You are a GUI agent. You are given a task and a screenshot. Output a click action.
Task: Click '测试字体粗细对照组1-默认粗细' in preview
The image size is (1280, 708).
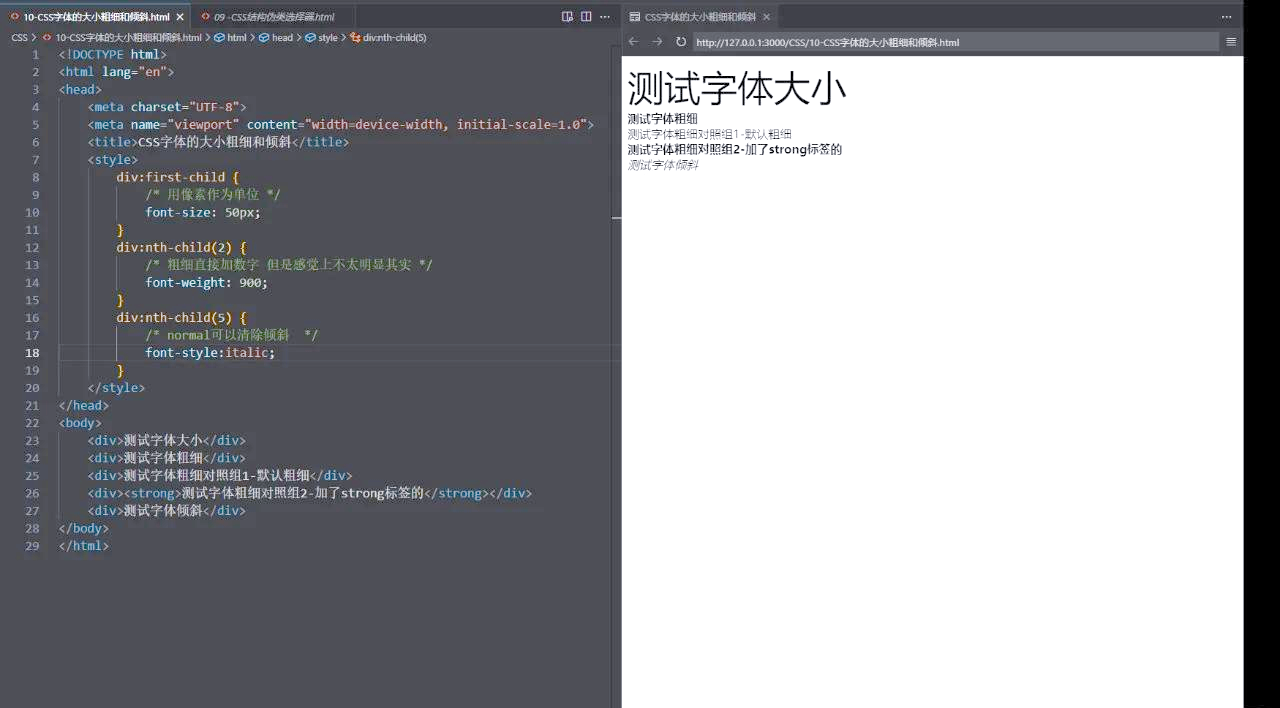(x=709, y=134)
